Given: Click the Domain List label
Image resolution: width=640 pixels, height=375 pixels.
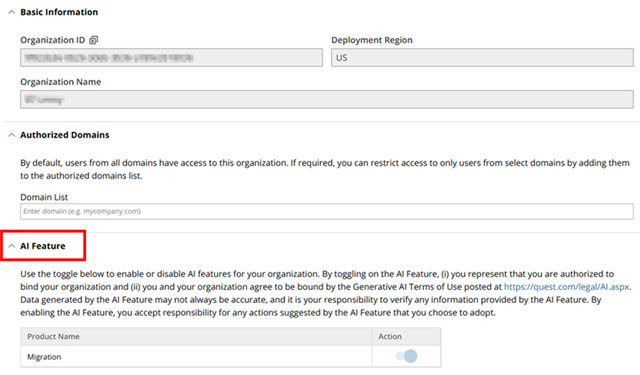Looking at the screenshot, I should [44, 197].
